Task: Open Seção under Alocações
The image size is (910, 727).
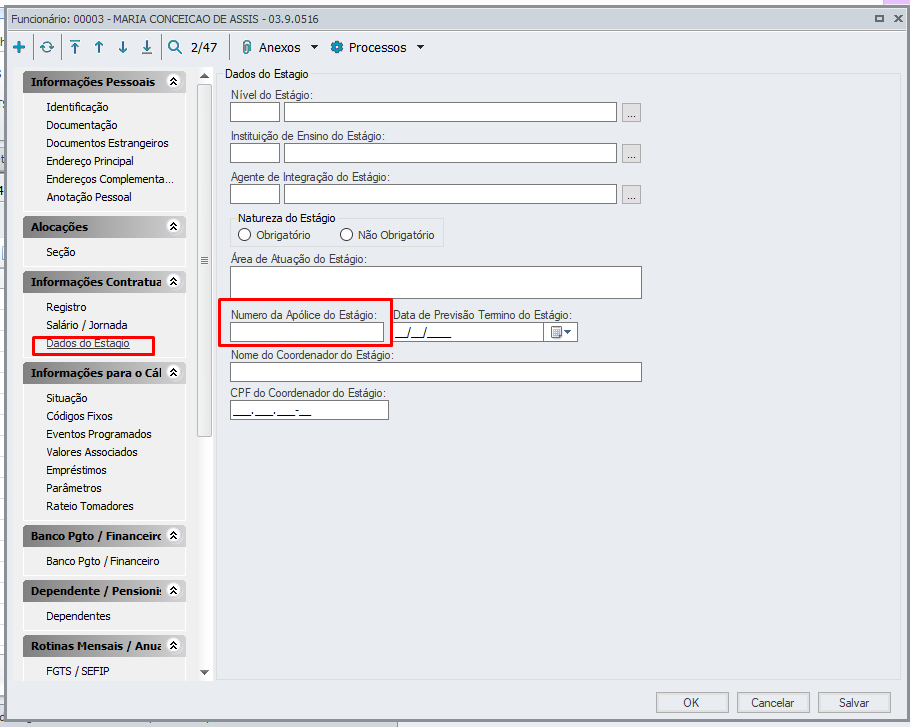Action: tap(61, 252)
